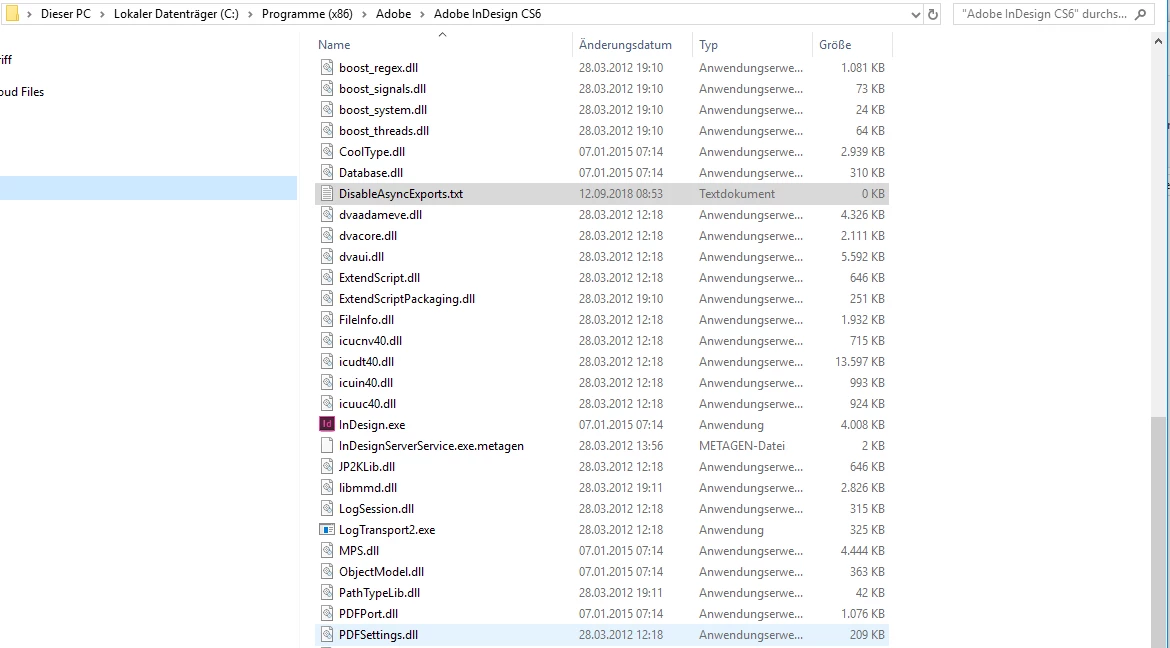Viewport: 1170px width, 648px height.
Task: Click the InDesignServerService.exe.metagen file icon
Action: (327, 446)
